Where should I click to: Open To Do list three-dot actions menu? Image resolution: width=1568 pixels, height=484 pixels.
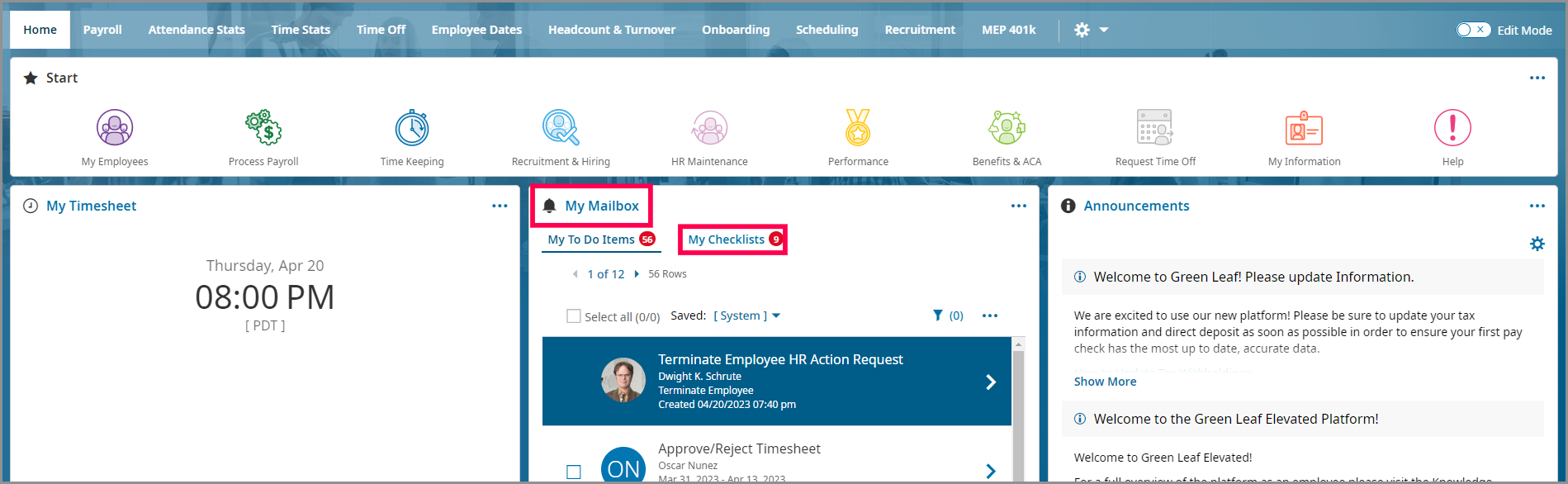click(989, 316)
